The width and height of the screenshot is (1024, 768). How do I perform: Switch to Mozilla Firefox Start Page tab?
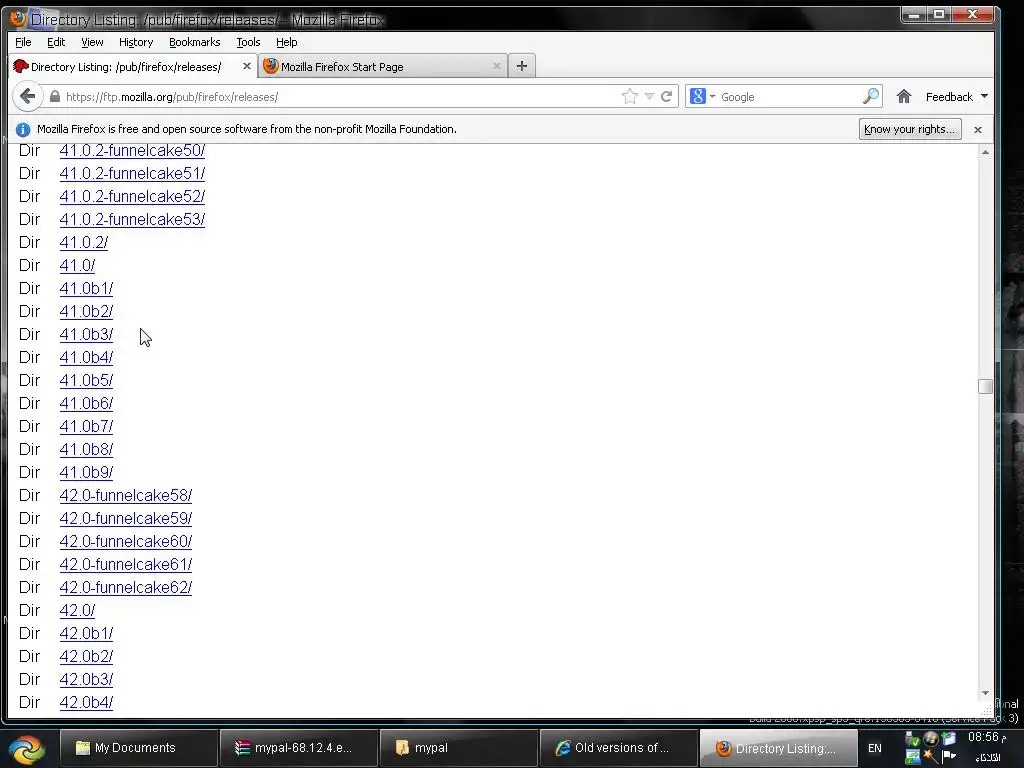(x=383, y=66)
